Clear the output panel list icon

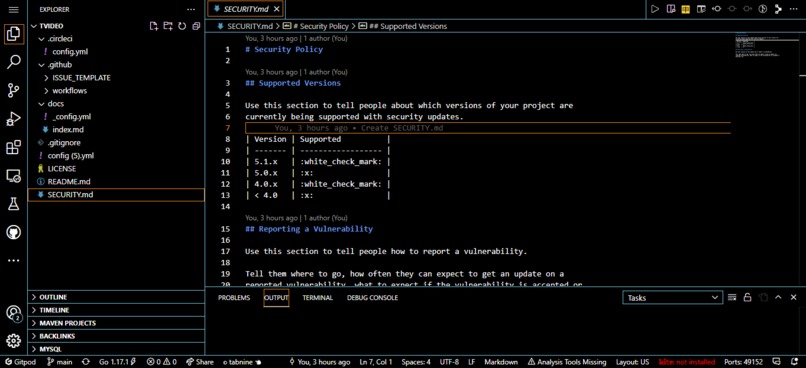click(732, 297)
